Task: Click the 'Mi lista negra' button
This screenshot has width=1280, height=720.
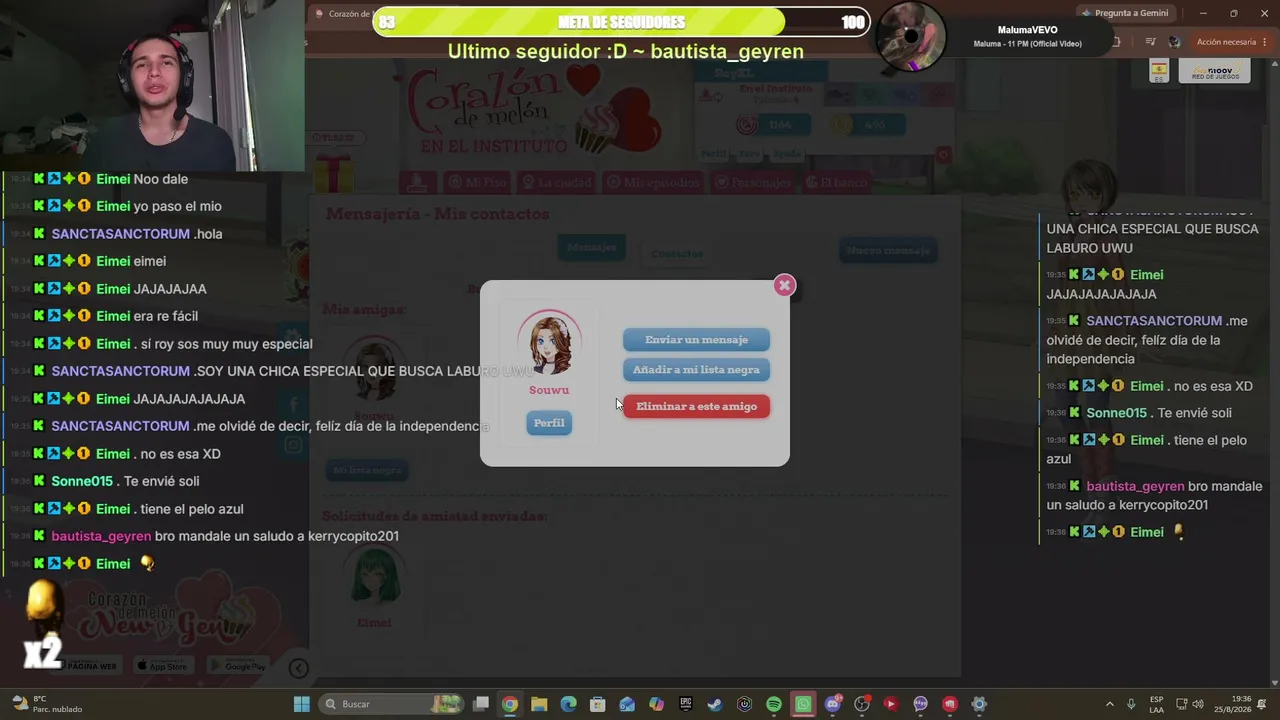Action: click(367, 470)
